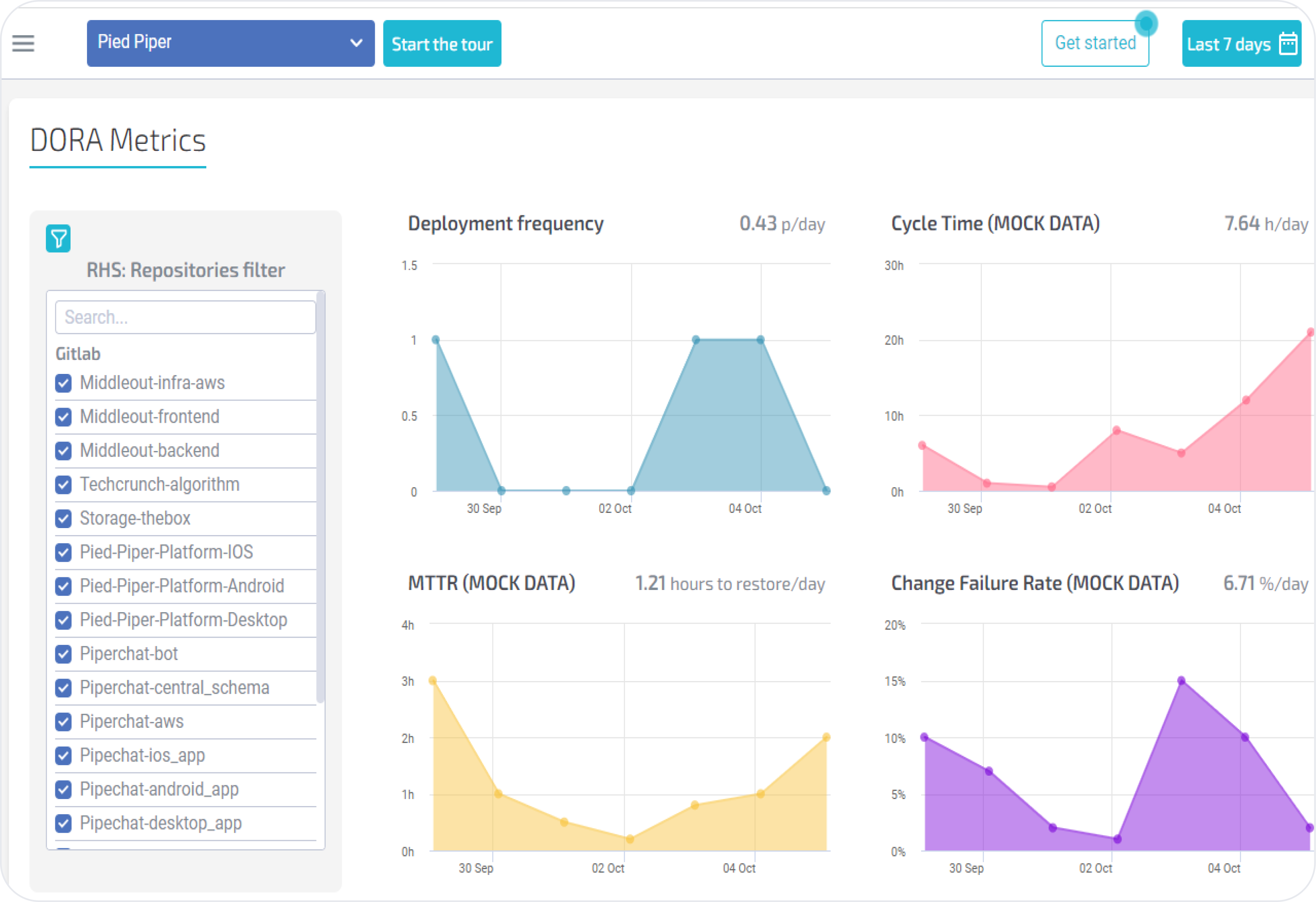
Task: Click the repository list scrollbar
Action: coord(321,497)
